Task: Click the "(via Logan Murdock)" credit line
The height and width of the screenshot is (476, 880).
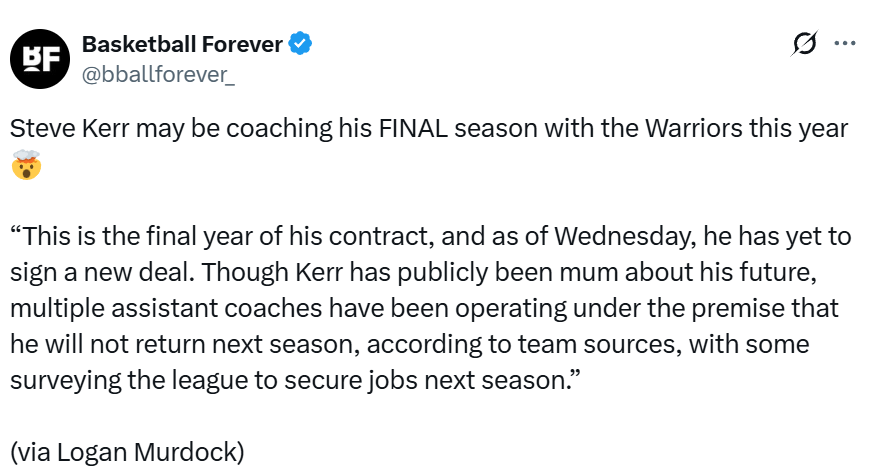Action: coord(127,451)
